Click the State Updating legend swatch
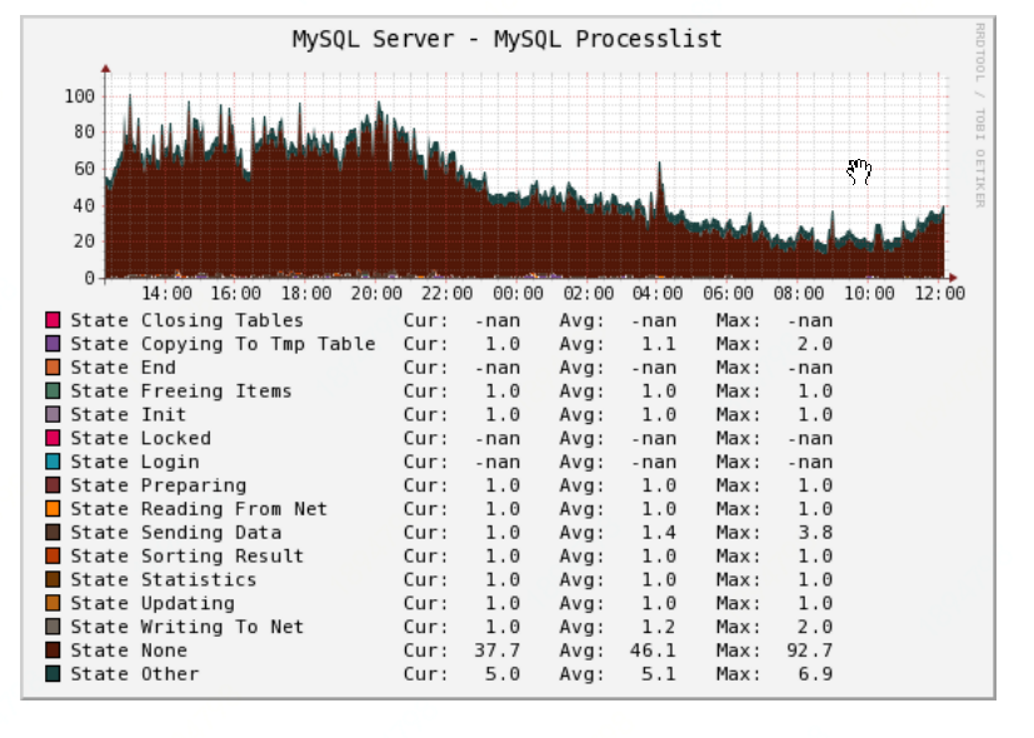1034x738 pixels. pyautogui.click(x=53, y=603)
